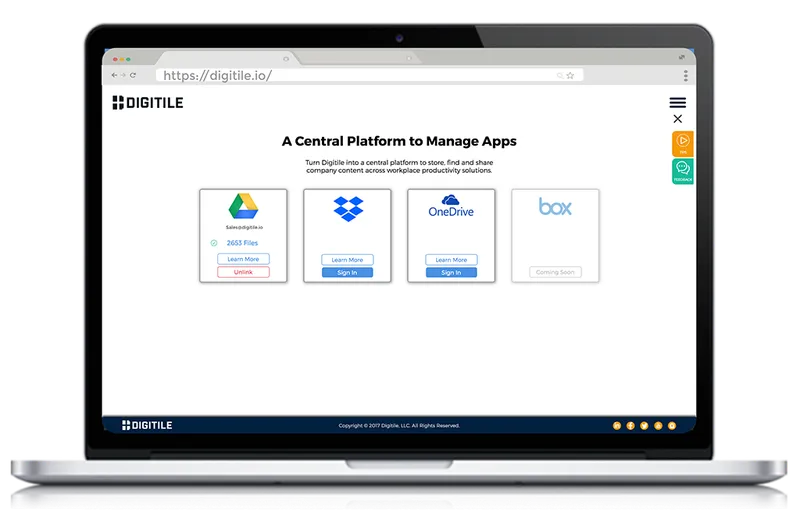Open the LinkedIn icon in the footer
This screenshot has width=800, height=513.
click(617, 426)
